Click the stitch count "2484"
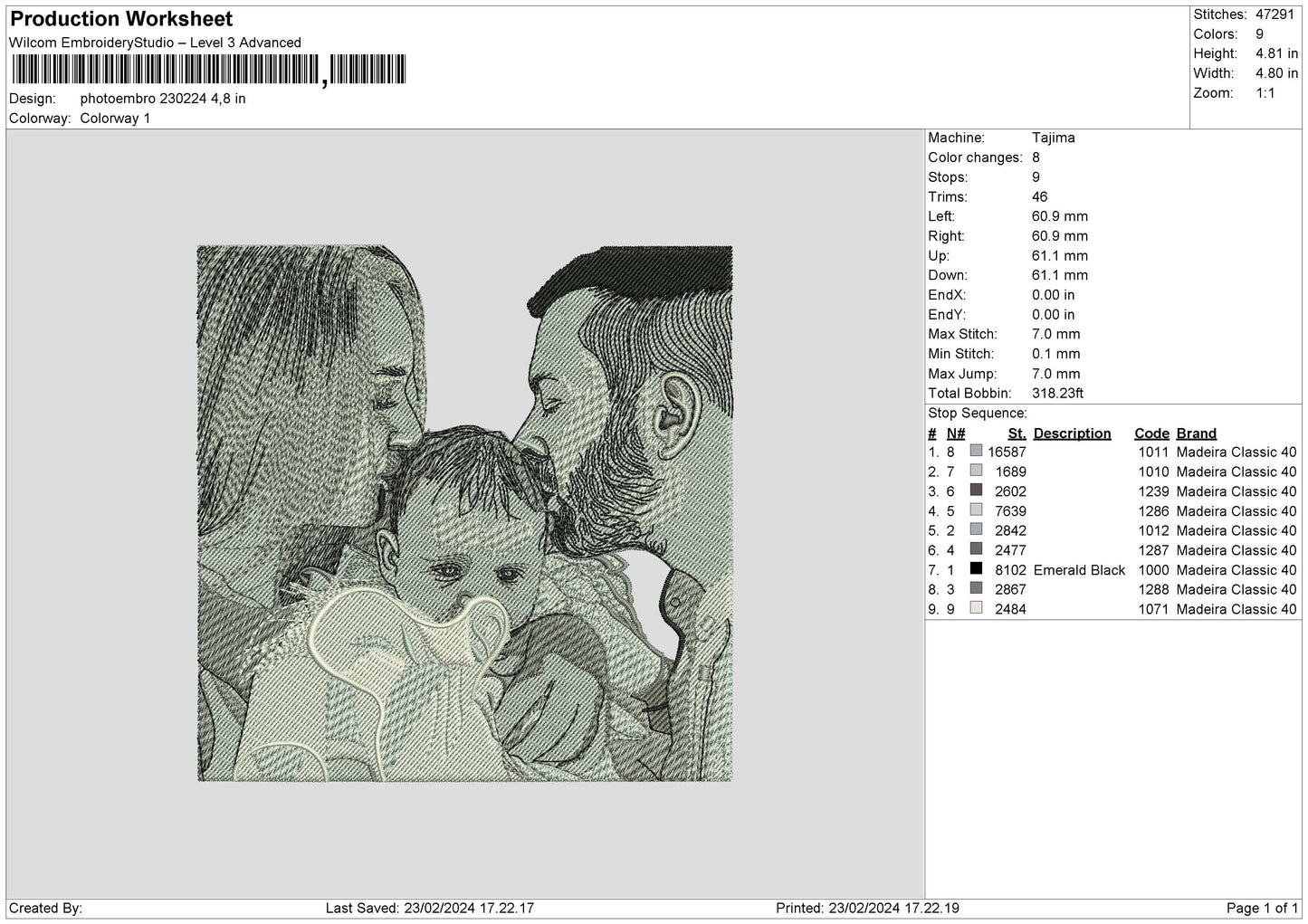Screen dimensions: 1308x924 (x=1010, y=609)
